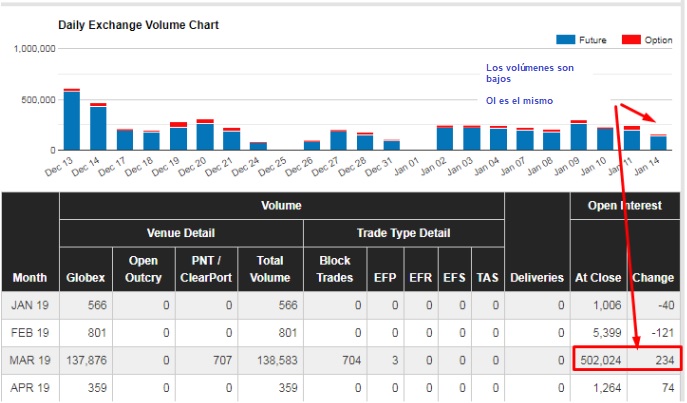Click the Dec 25 x-axis date label
687x403 pixels.
point(272,167)
